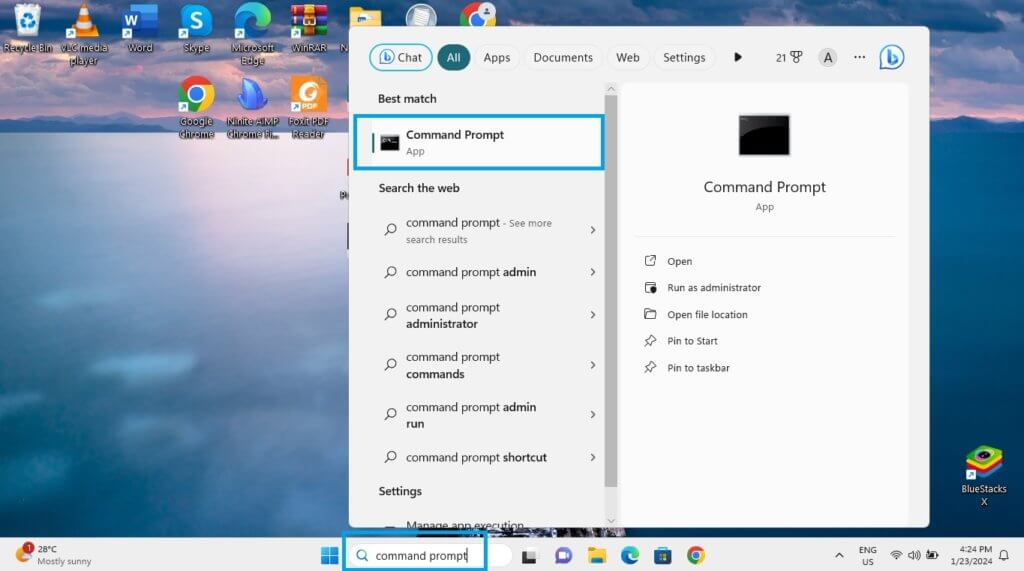Viewport: 1024px width, 571px height.
Task: Show more filter tabs with the arrow
Action: pyautogui.click(x=737, y=57)
